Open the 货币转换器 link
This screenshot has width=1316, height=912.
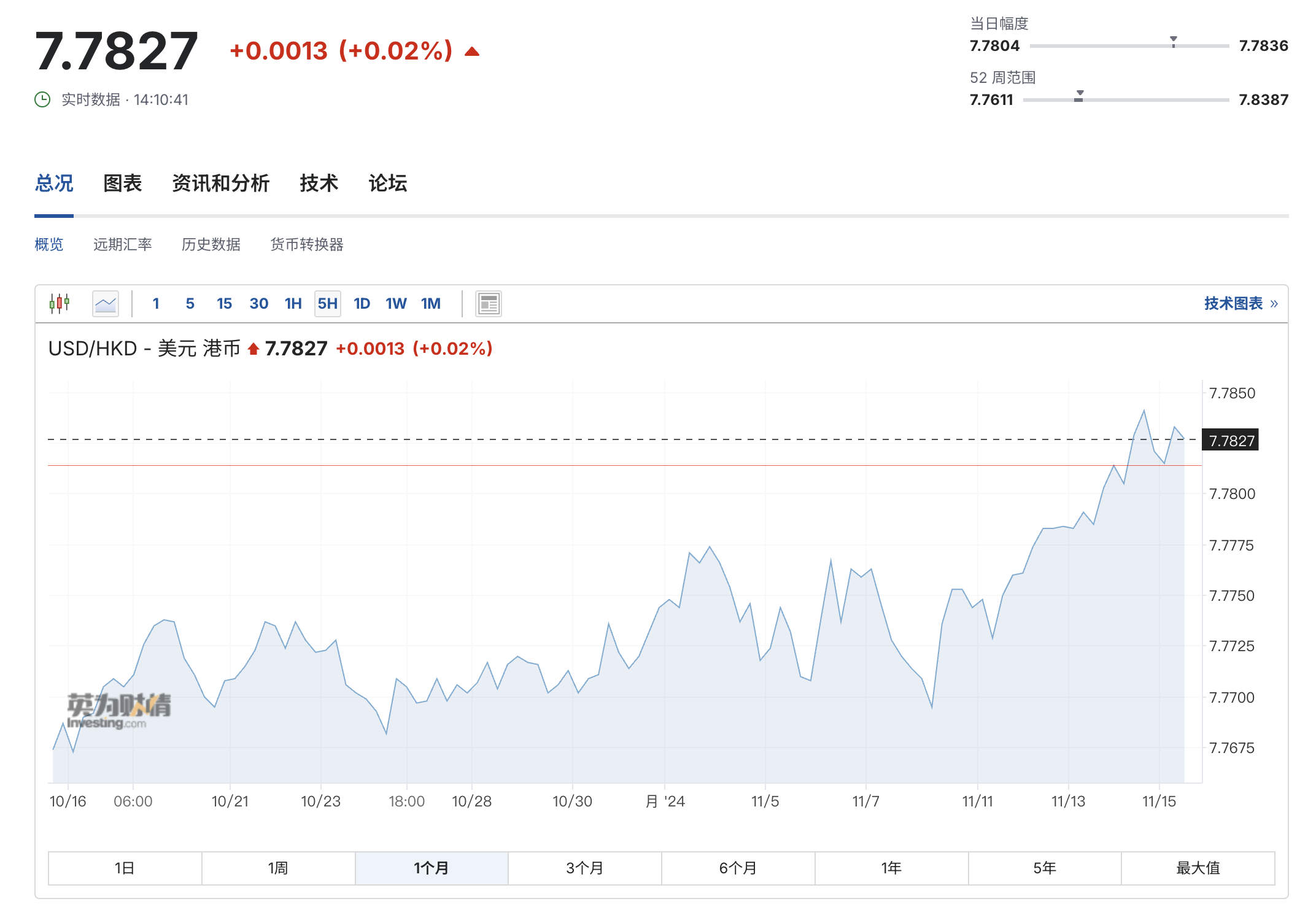tap(307, 244)
